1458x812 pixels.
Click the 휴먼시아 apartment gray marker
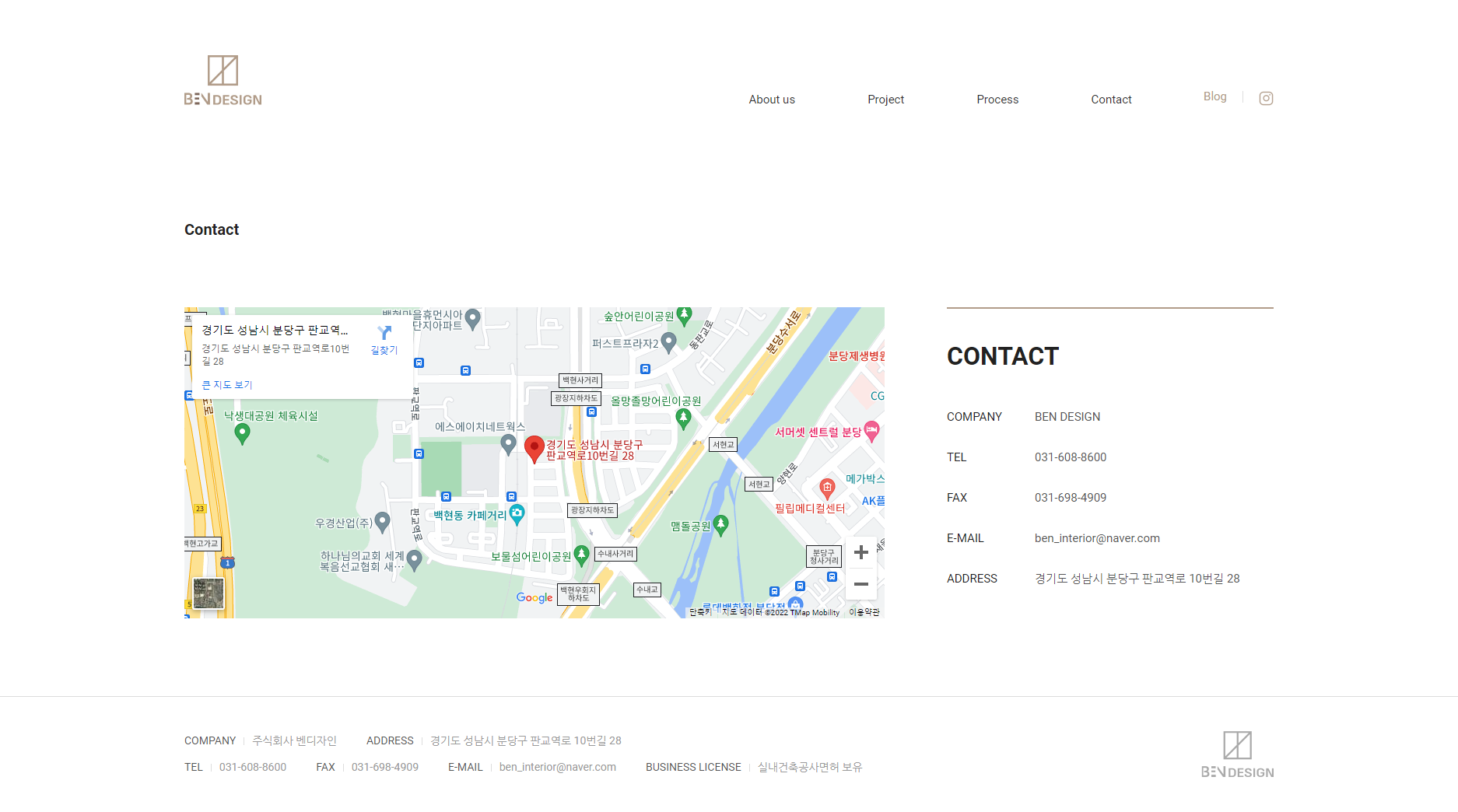(472, 319)
